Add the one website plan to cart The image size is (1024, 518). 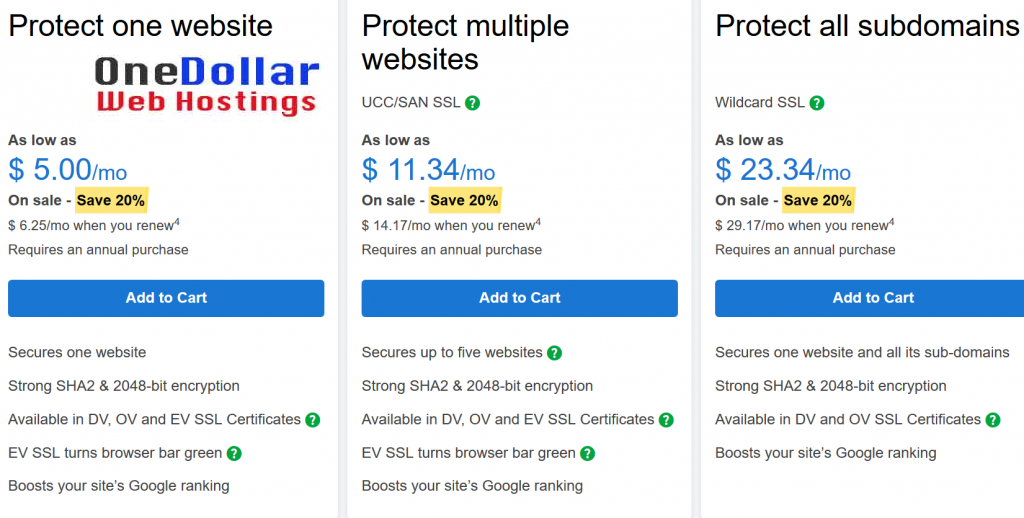(x=166, y=298)
